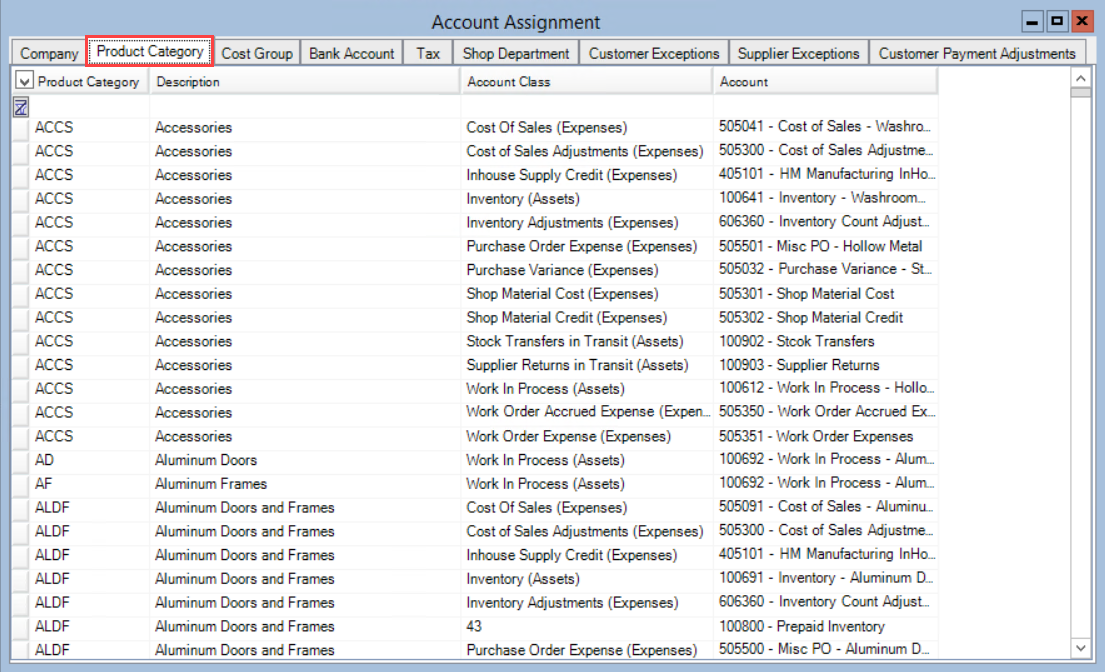Select ACCS 'Work Order Expense (Expenses)' cell
This screenshot has height=672, width=1105.
pyautogui.click(x=586, y=437)
